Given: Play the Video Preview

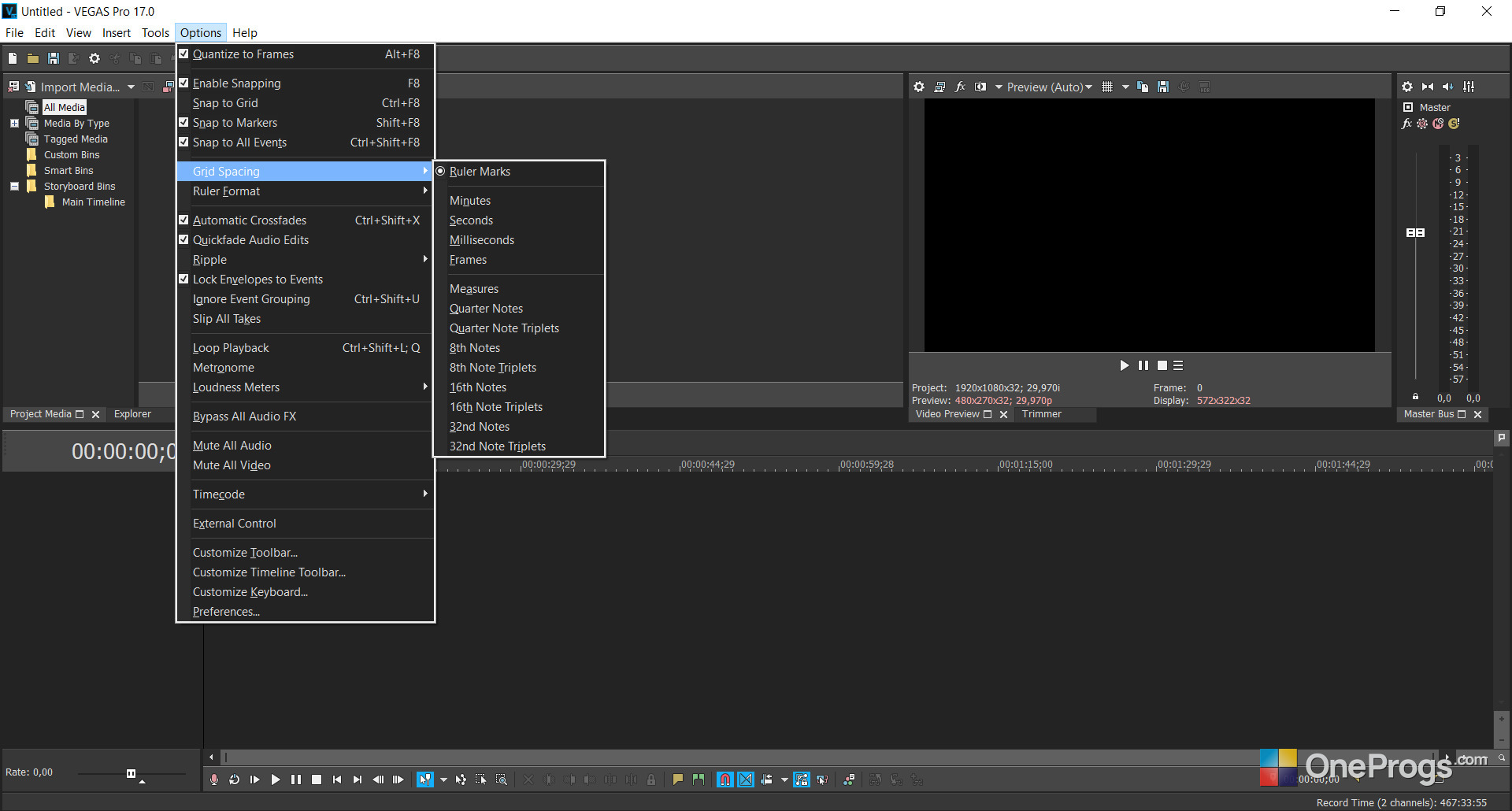Looking at the screenshot, I should pos(1124,365).
